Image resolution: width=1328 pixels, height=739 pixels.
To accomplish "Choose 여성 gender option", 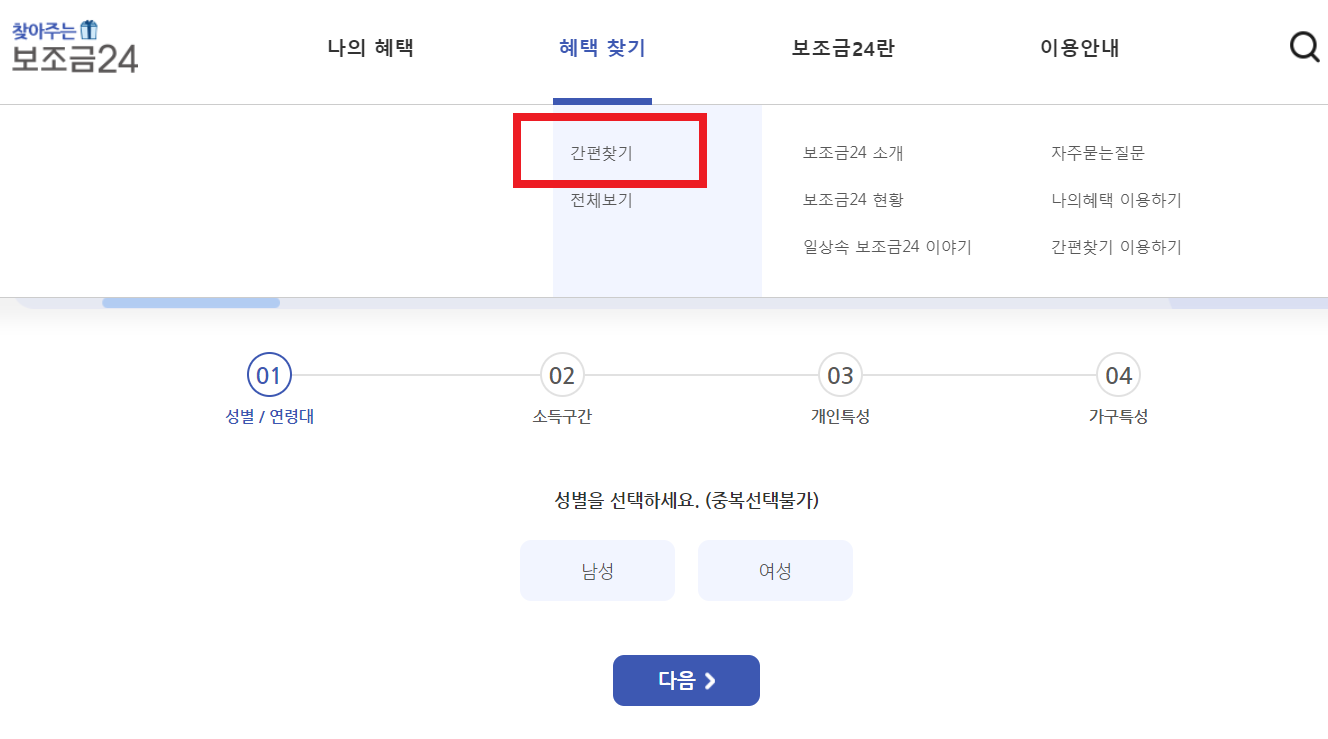I will pos(775,571).
